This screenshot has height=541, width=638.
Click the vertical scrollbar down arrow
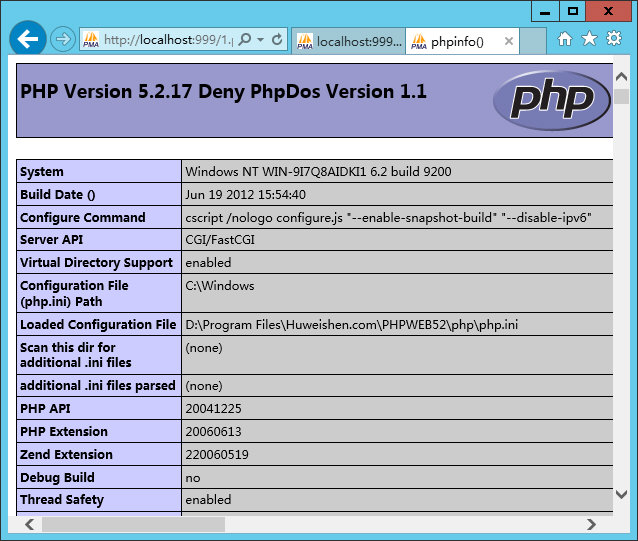click(x=621, y=495)
